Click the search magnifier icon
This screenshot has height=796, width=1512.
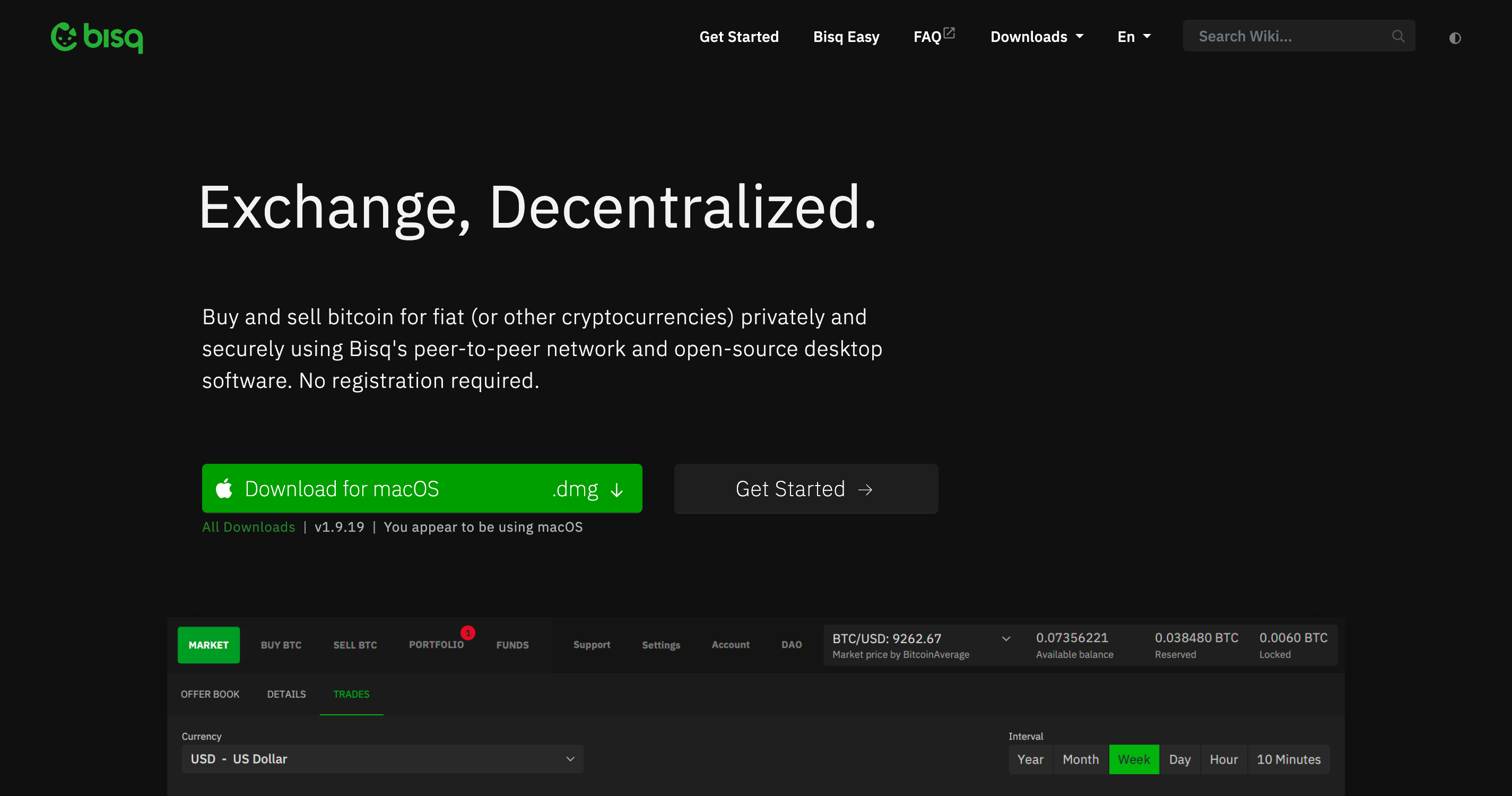[1398, 37]
